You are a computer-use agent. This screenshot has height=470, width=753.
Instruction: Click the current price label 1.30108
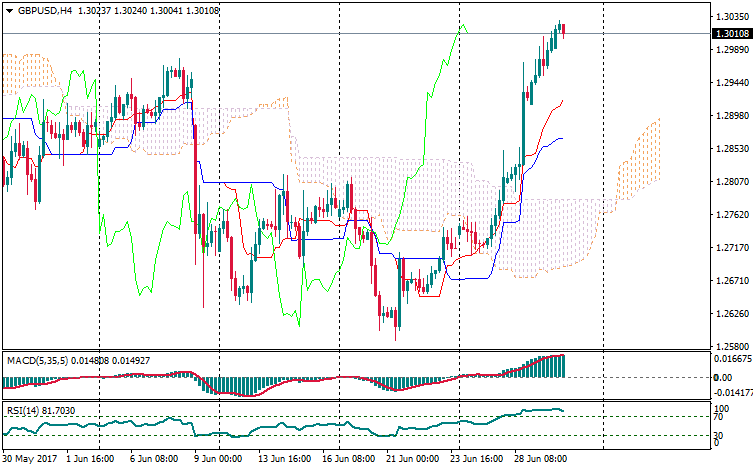732,33
